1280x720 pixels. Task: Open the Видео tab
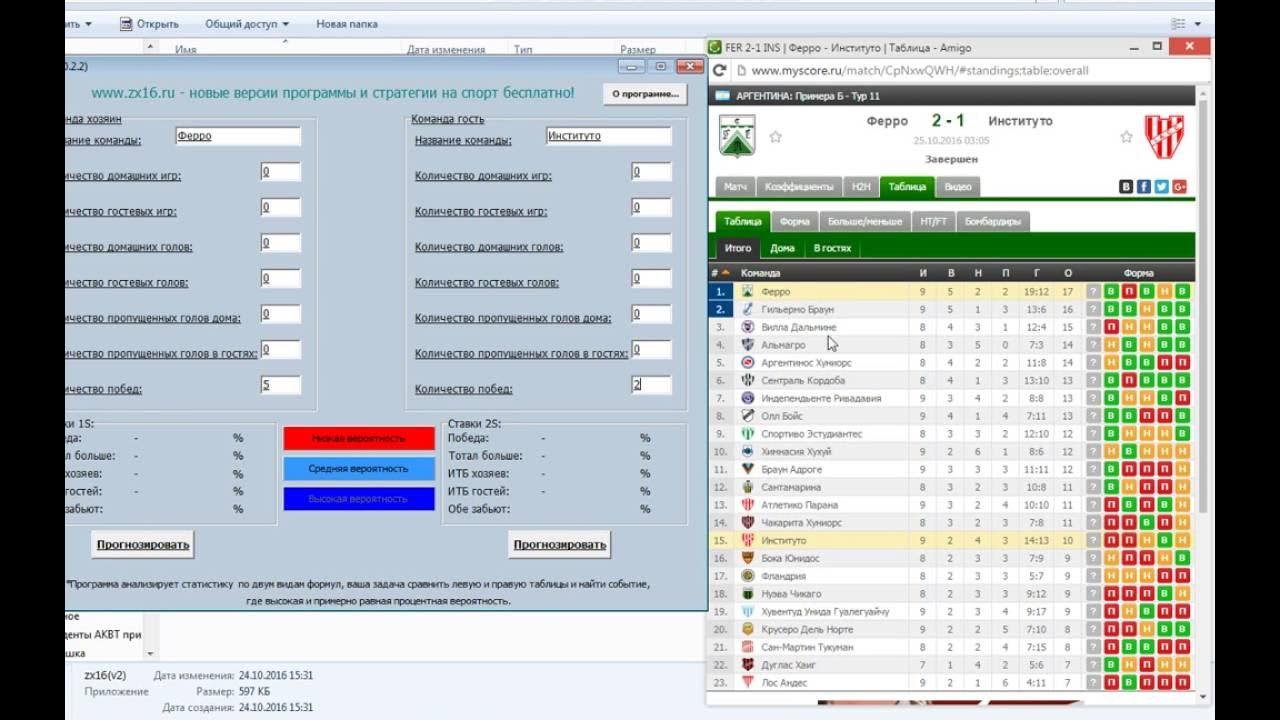[957, 187]
